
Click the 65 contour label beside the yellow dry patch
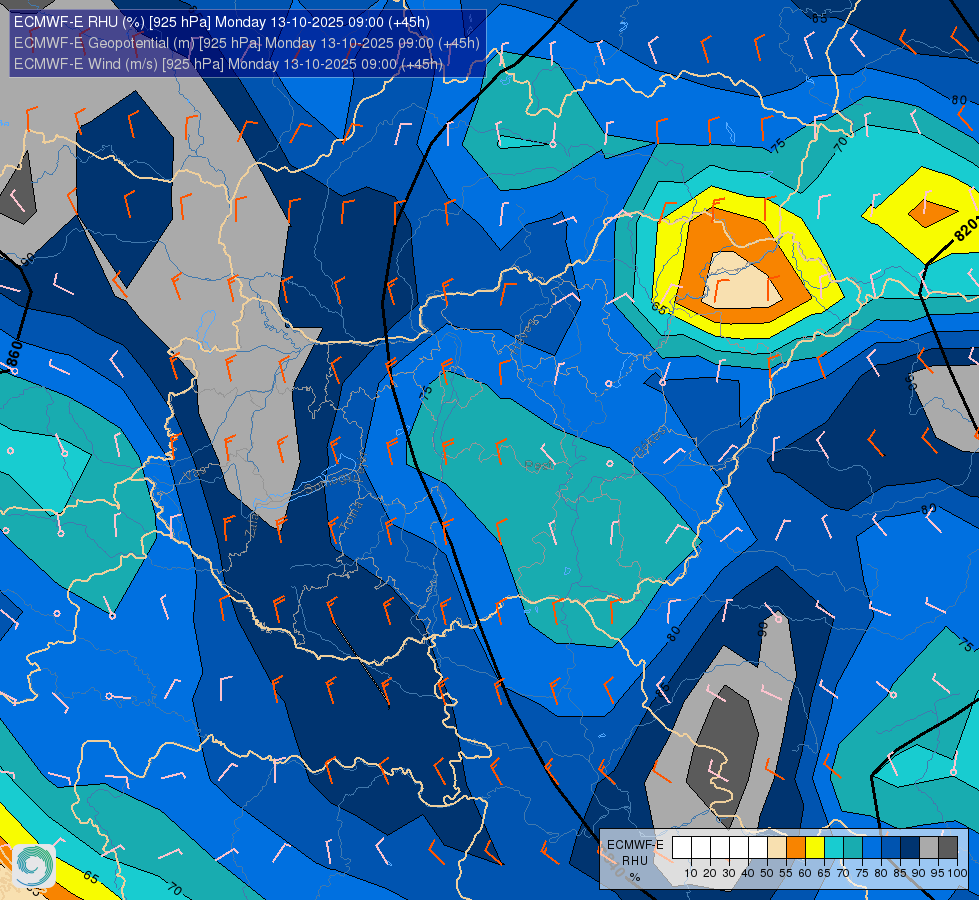(x=659, y=308)
